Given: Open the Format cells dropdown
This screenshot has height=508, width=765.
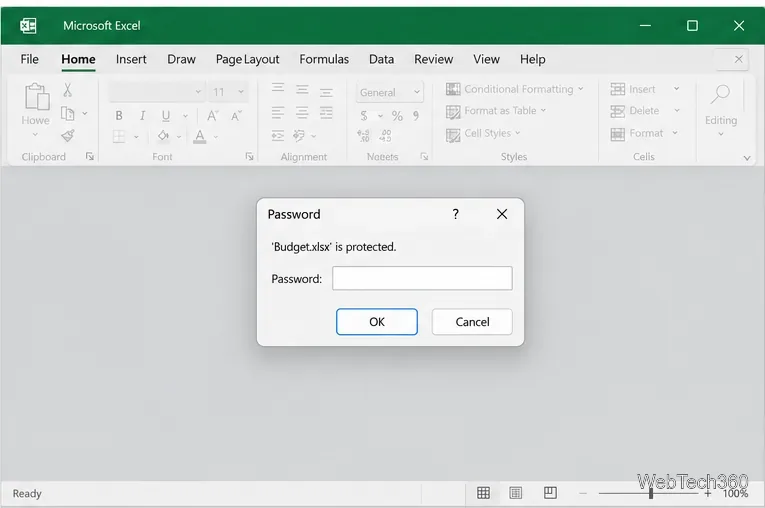Looking at the screenshot, I should [675, 133].
